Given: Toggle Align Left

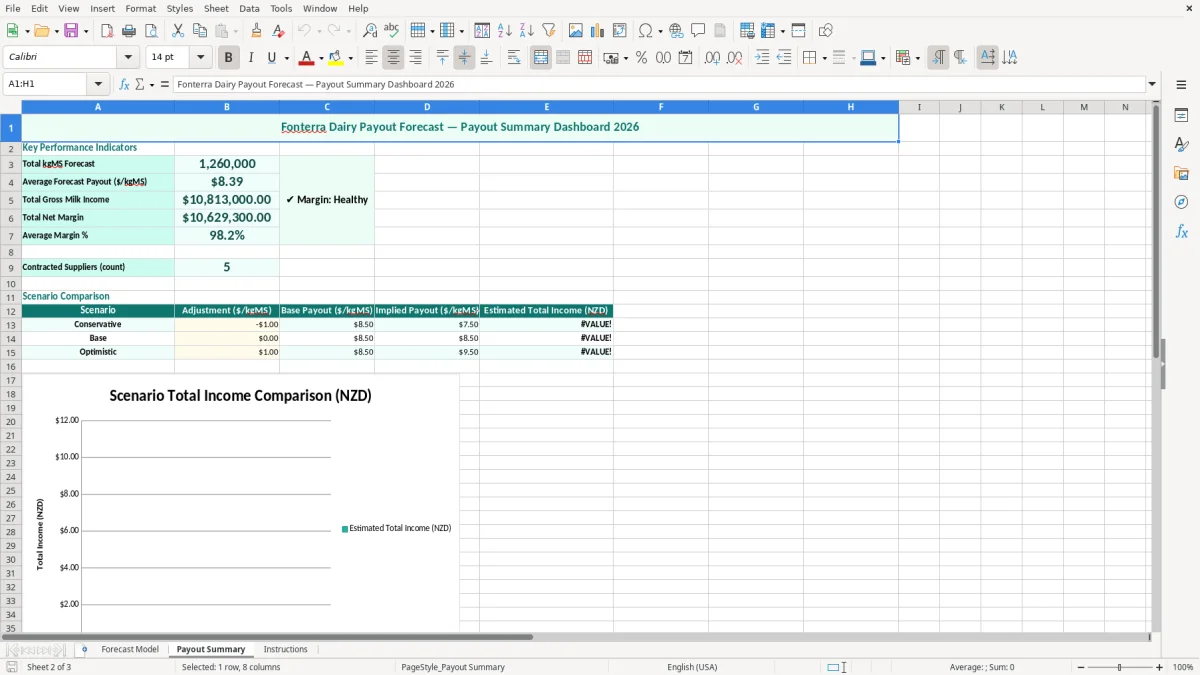Looking at the screenshot, I should (372, 58).
